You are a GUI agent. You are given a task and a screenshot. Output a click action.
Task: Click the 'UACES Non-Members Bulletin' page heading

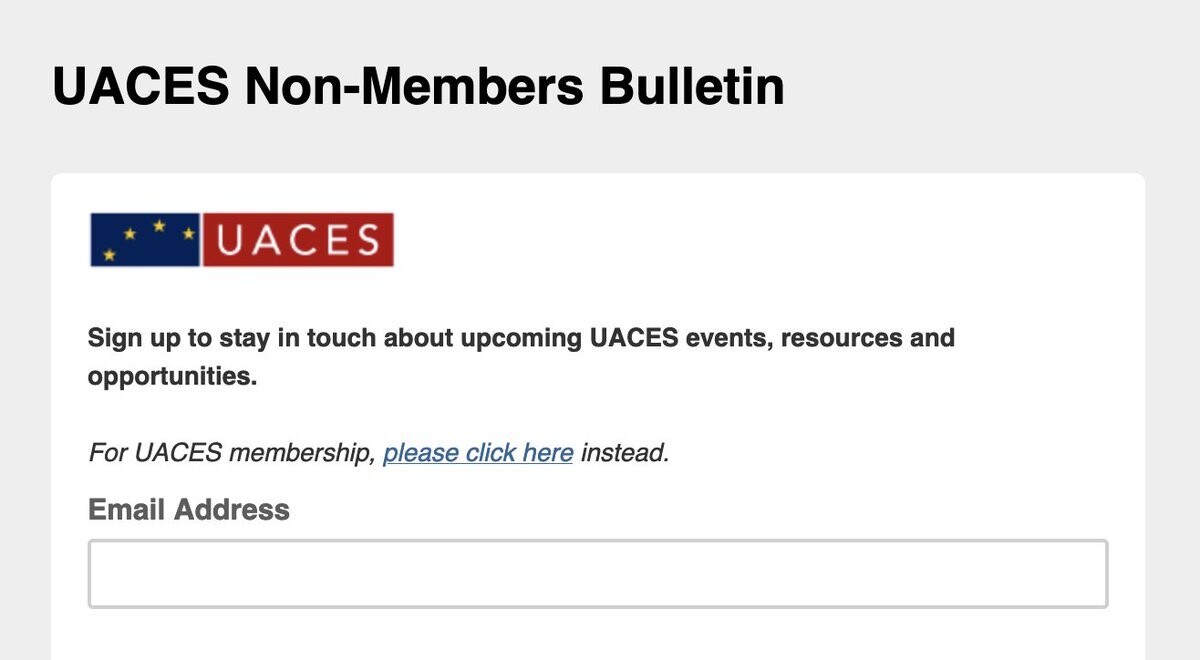[x=418, y=86]
